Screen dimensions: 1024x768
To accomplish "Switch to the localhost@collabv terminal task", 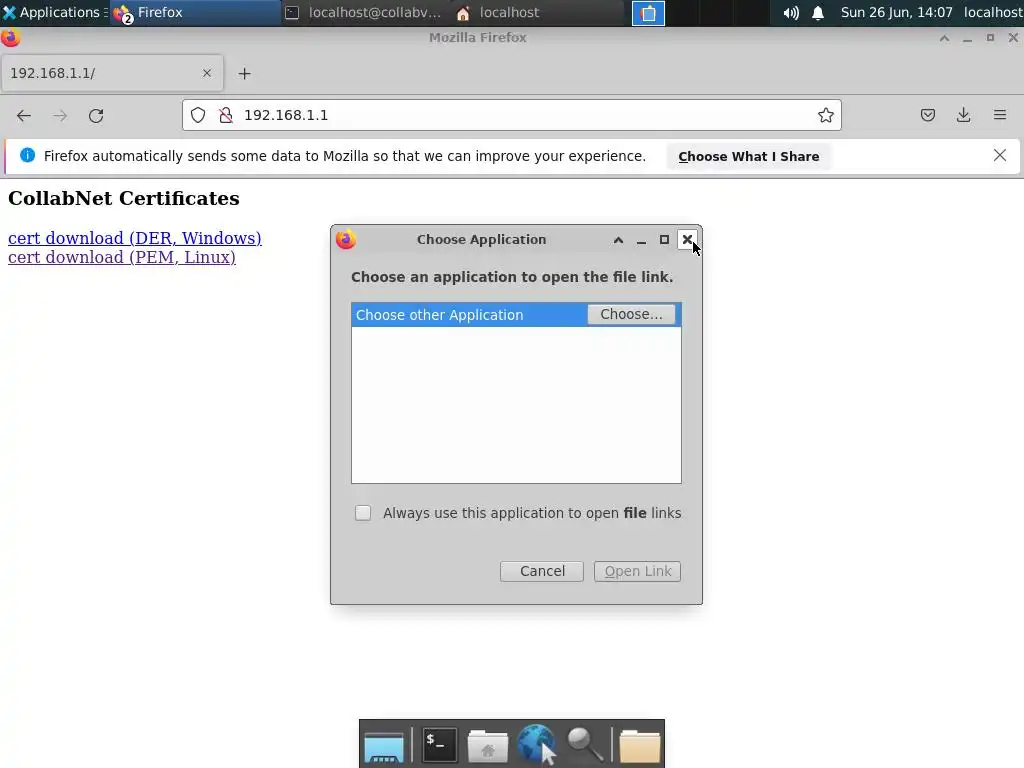I will click(x=366, y=12).
